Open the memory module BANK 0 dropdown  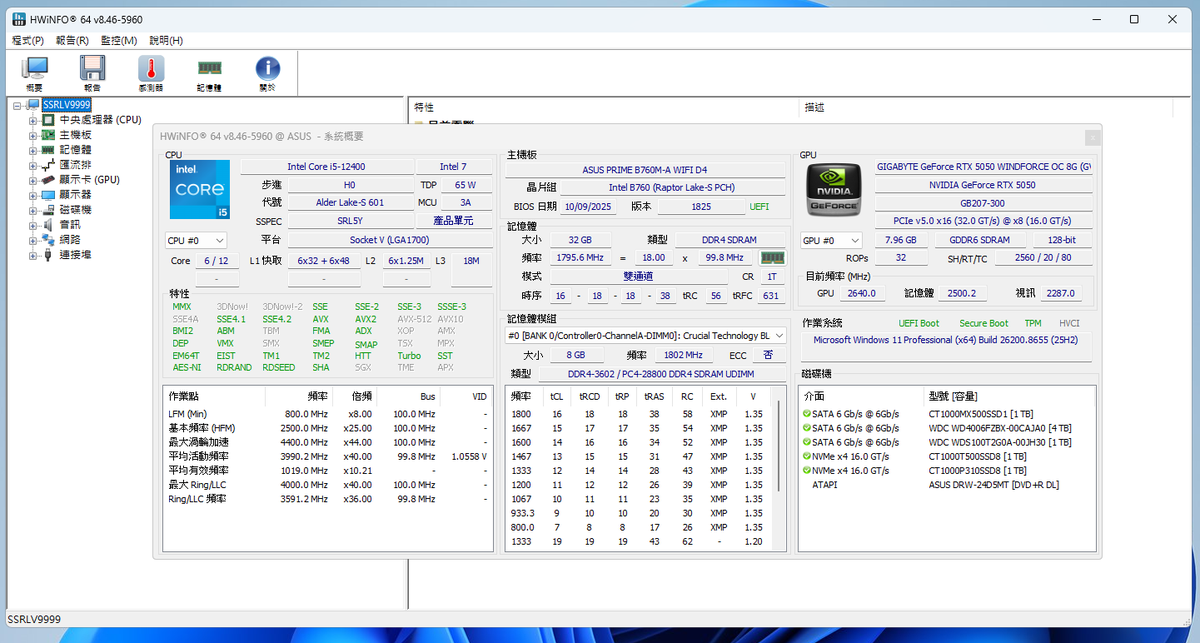[x=646, y=336]
